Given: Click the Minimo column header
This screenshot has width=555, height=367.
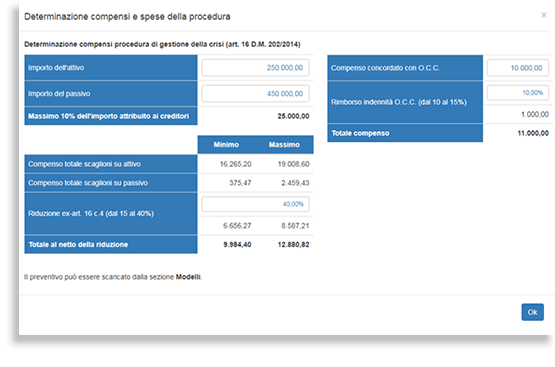Looking at the screenshot, I should click(226, 144).
